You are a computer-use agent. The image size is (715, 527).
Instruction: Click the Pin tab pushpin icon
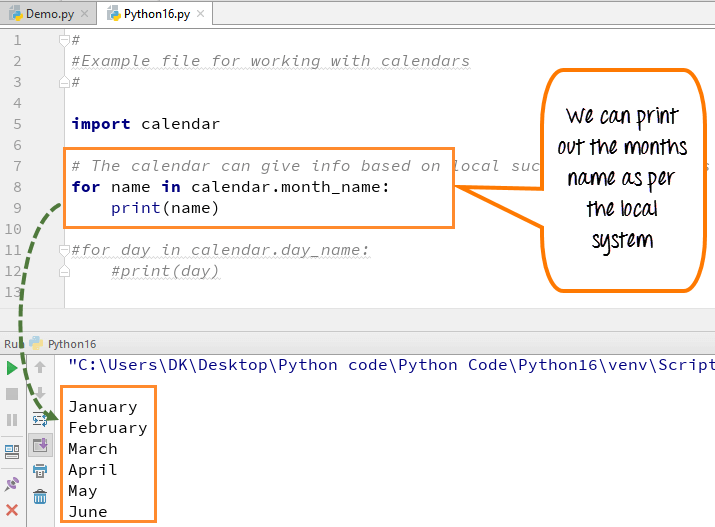tap(12, 483)
